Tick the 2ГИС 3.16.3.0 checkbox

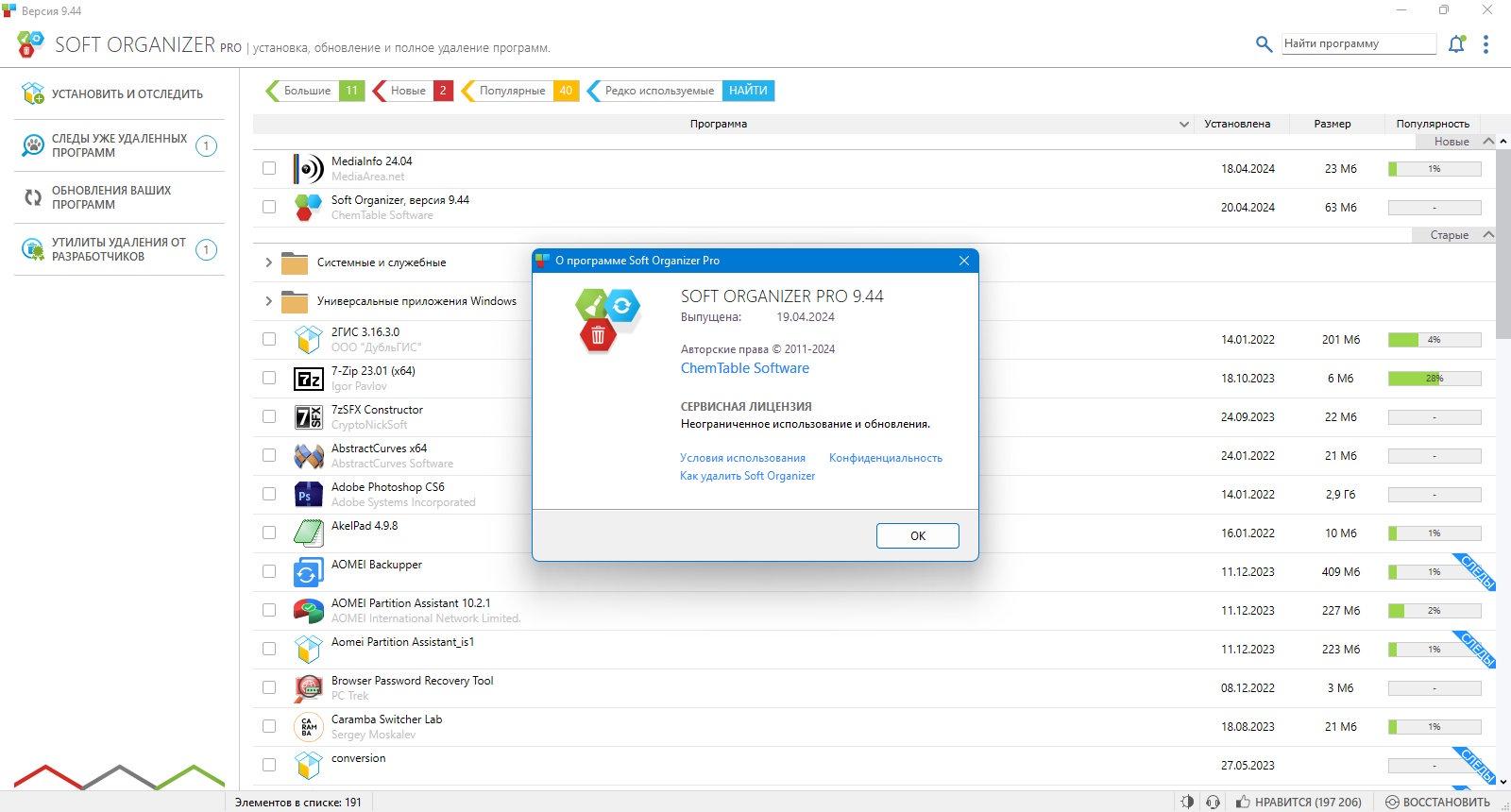pyautogui.click(x=269, y=339)
